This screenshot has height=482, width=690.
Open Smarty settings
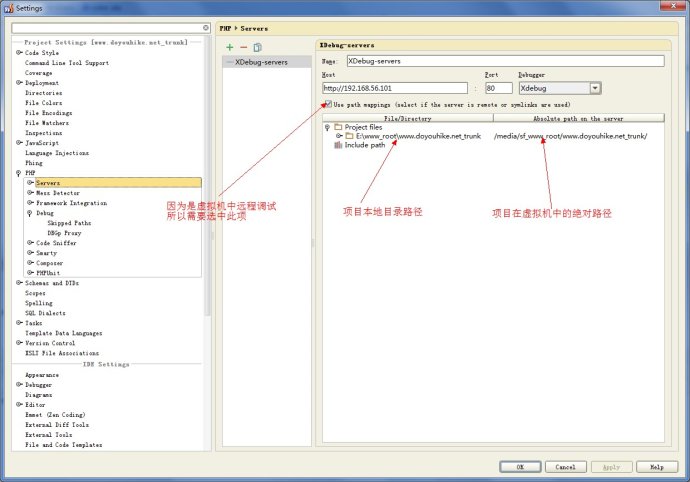point(47,253)
